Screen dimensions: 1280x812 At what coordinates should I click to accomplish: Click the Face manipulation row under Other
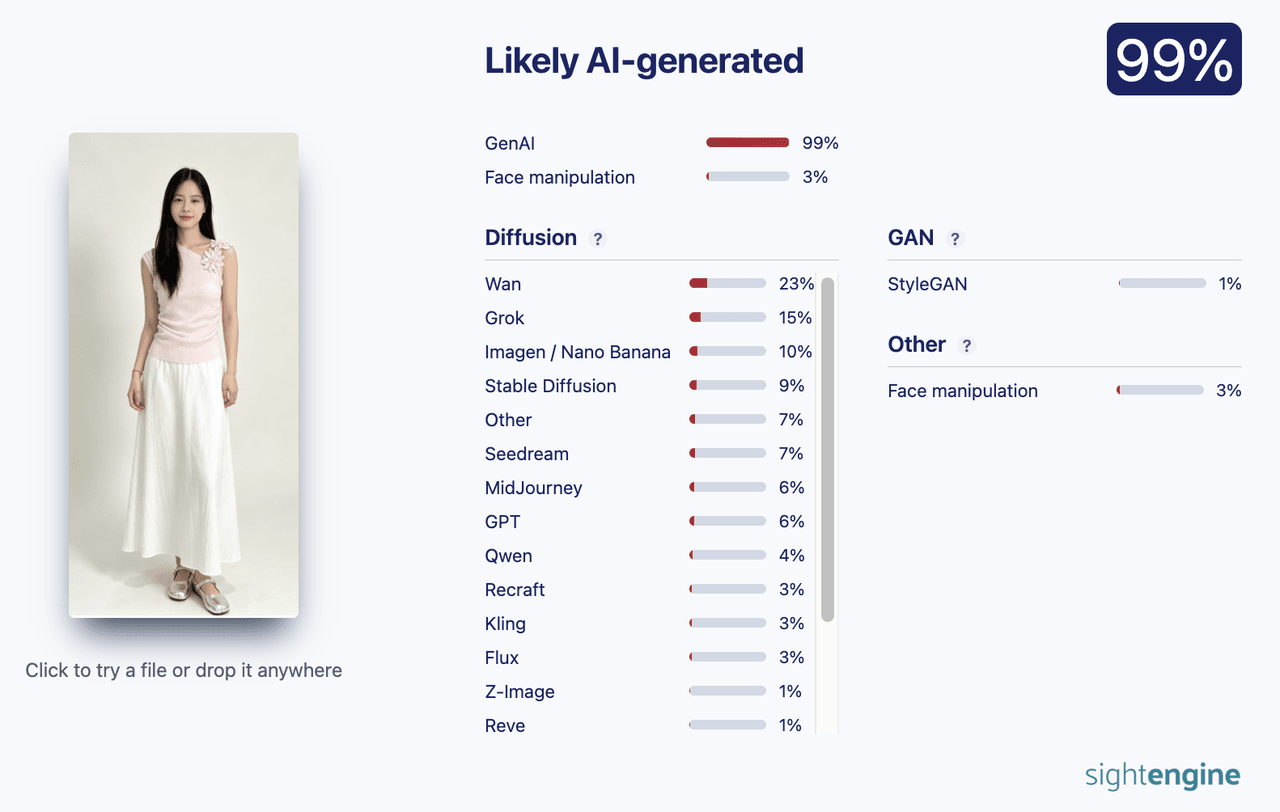click(1065, 391)
